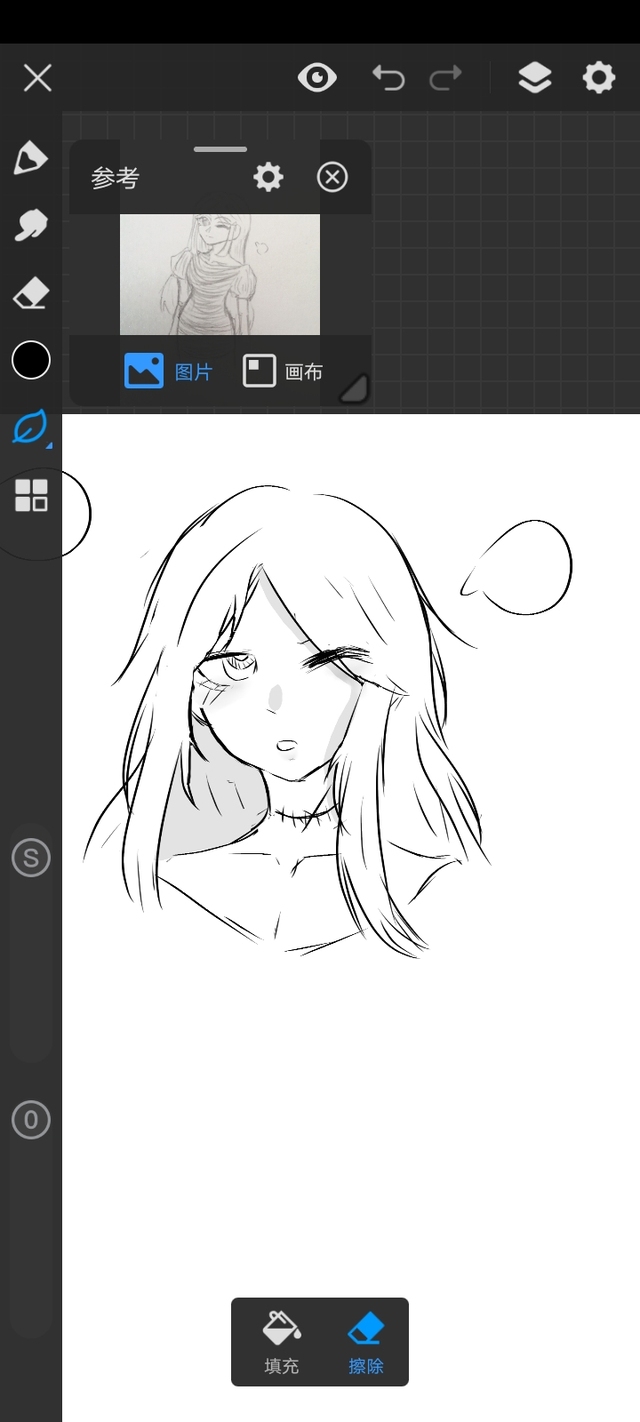
Task: Open the black color swatch
Action: (x=31, y=360)
